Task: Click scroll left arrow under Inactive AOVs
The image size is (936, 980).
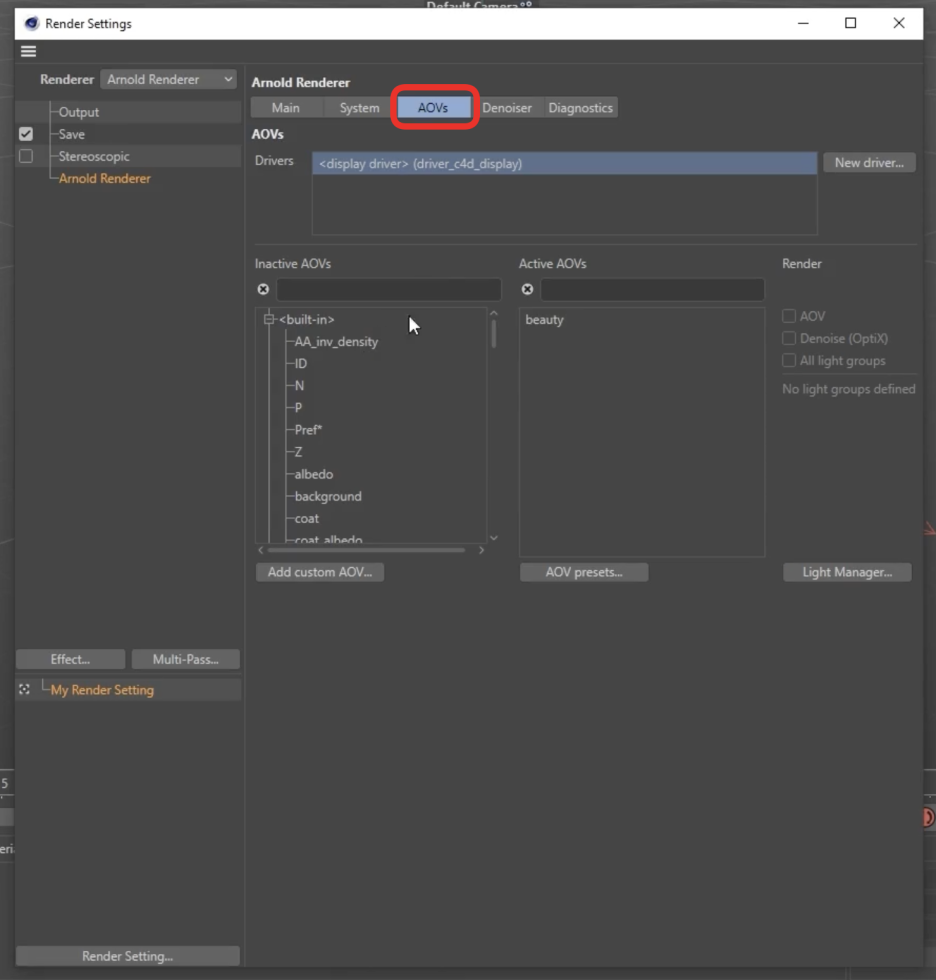Action: 261,550
